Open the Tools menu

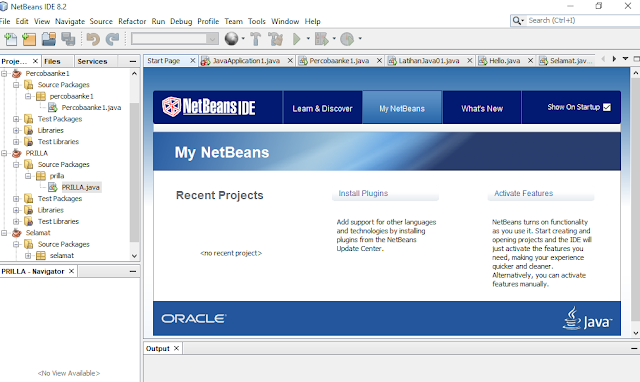click(257, 21)
